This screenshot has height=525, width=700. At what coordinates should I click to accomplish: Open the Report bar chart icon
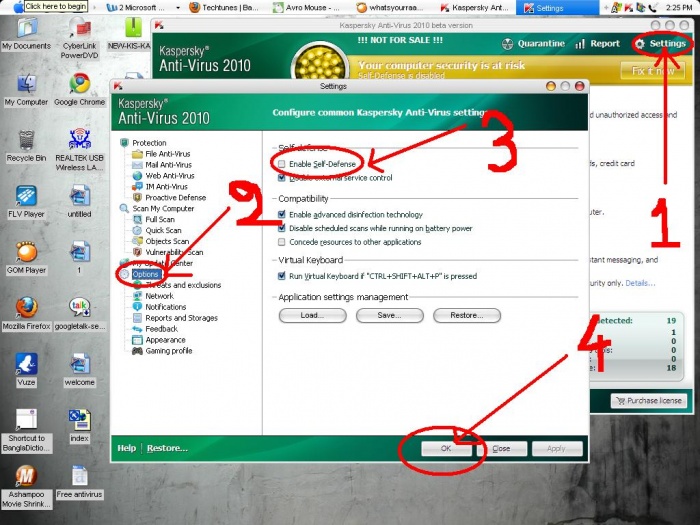coord(580,44)
